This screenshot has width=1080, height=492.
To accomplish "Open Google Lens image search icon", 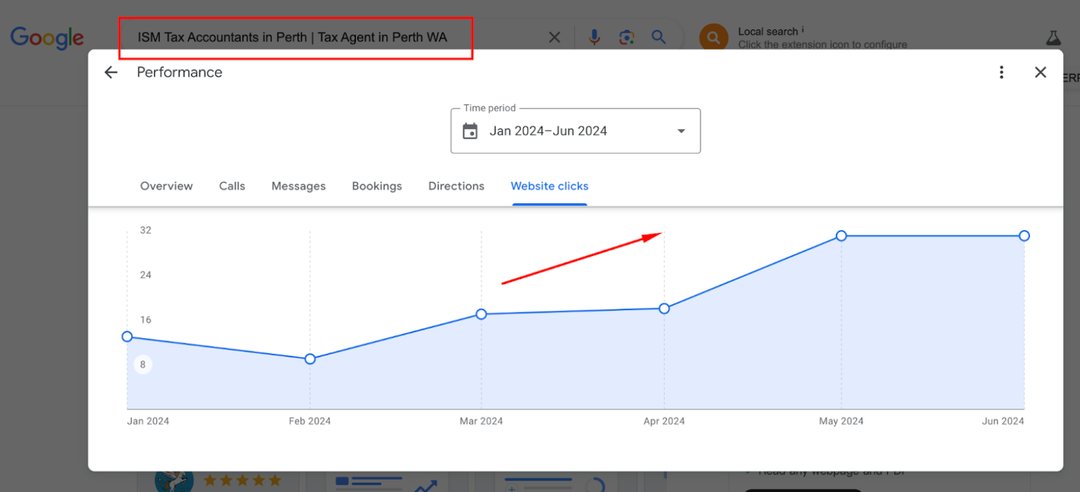I will [626, 37].
